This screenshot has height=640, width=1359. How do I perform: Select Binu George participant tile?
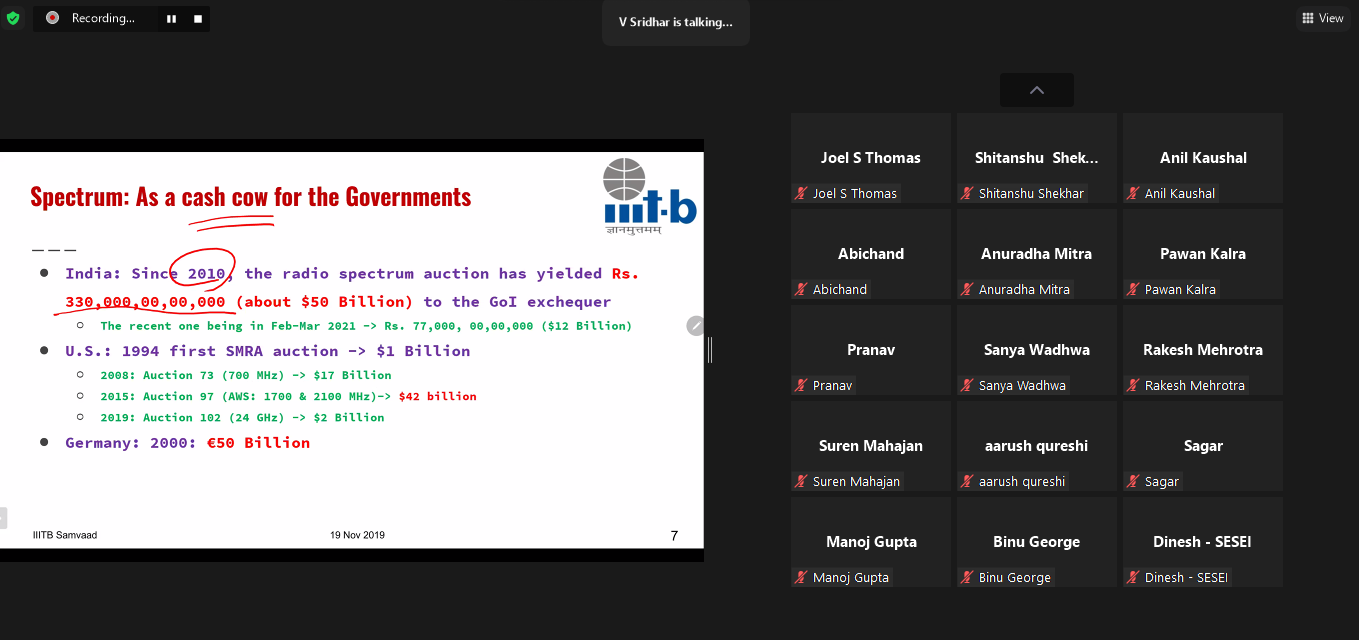coord(1037,542)
